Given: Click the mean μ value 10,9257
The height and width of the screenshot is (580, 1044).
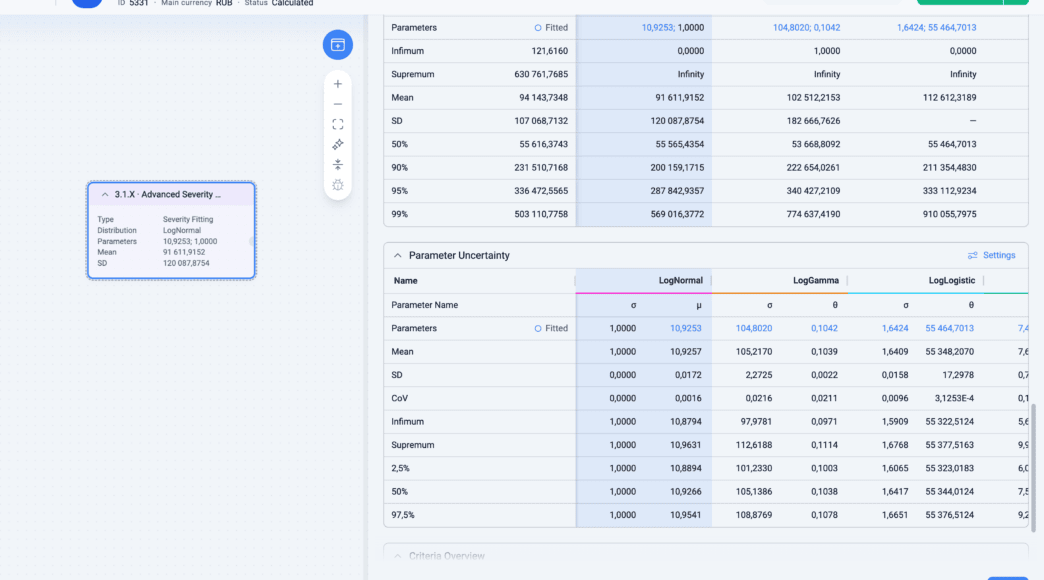Looking at the screenshot, I should 685,352.
